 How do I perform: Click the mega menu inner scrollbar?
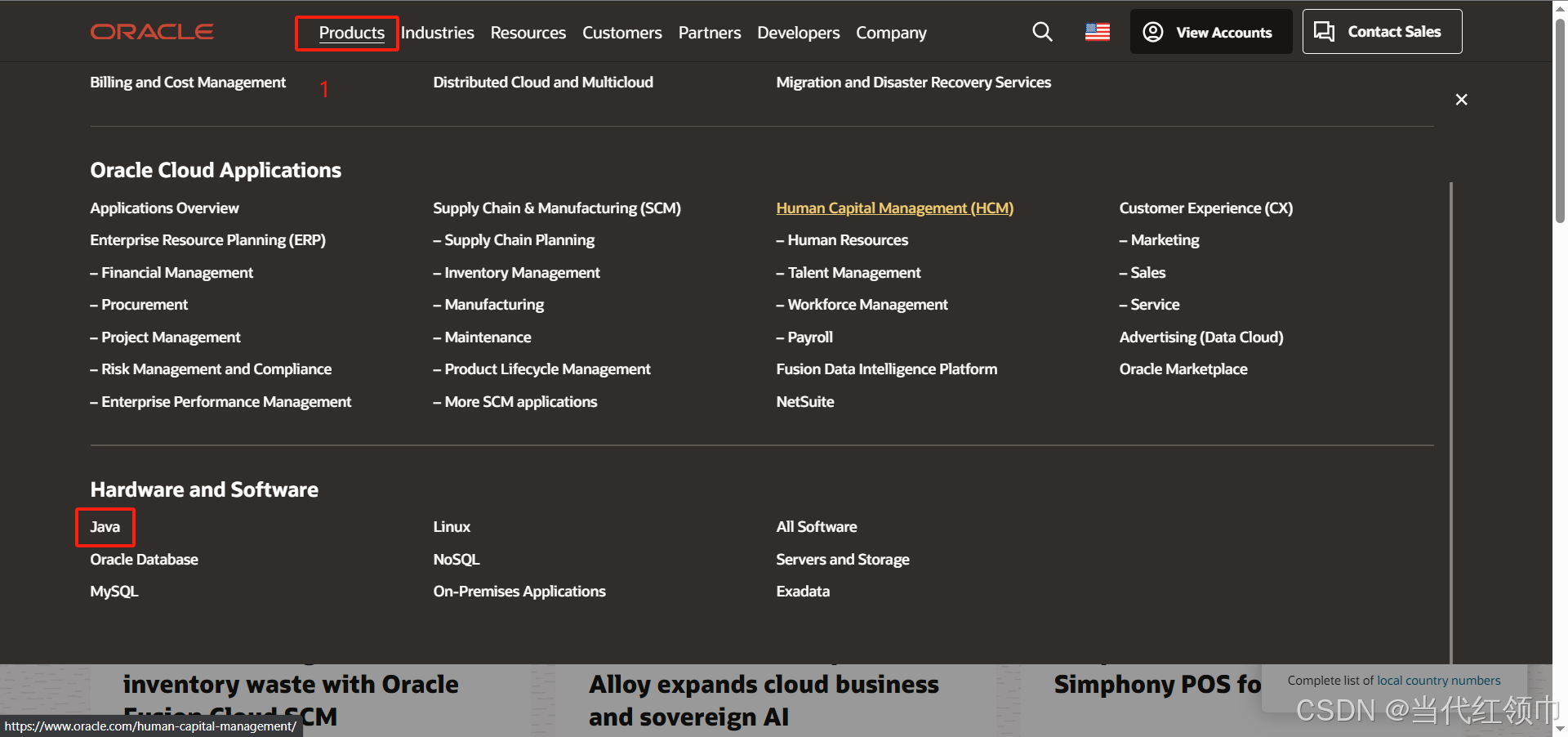[x=1451, y=423]
